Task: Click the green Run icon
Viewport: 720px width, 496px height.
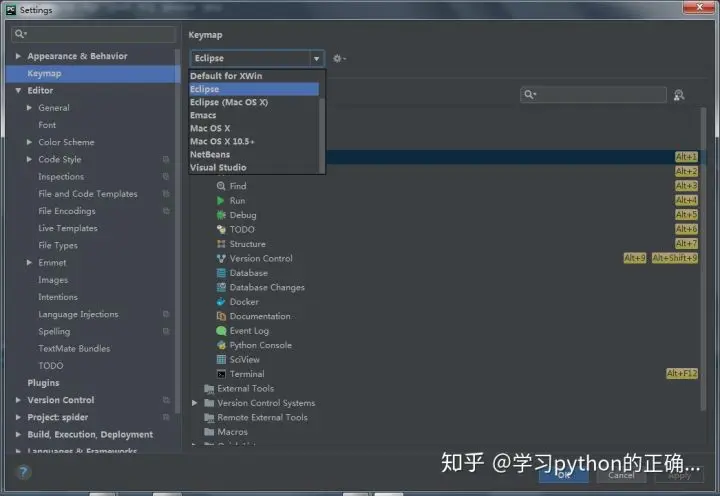Action: (221, 201)
